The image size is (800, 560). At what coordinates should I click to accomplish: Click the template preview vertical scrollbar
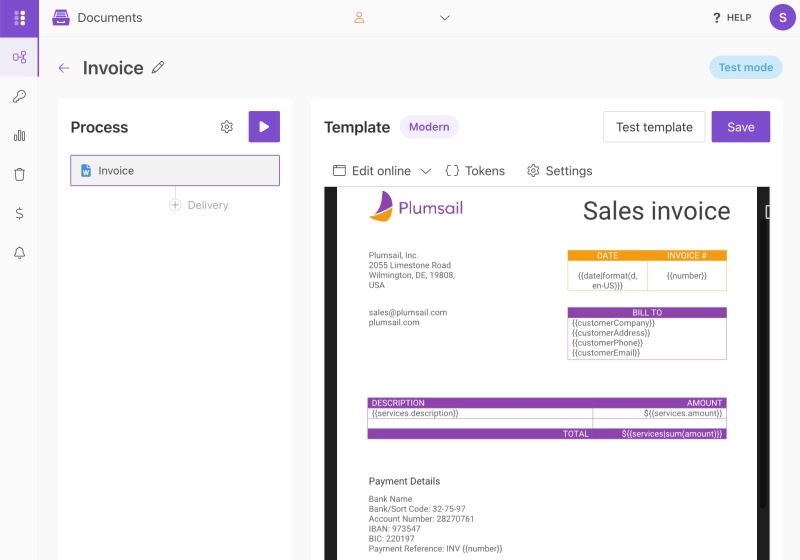coord(763,362)
